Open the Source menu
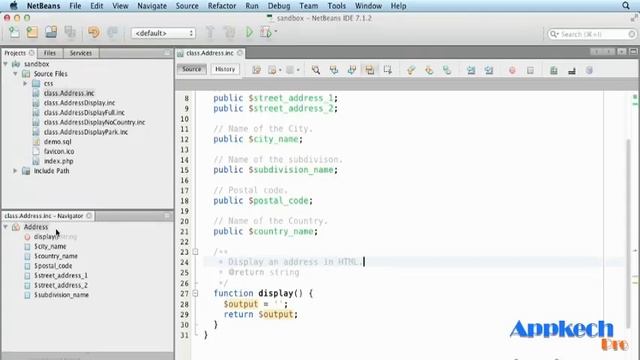 pyautogui.click(x=187, y=6)
